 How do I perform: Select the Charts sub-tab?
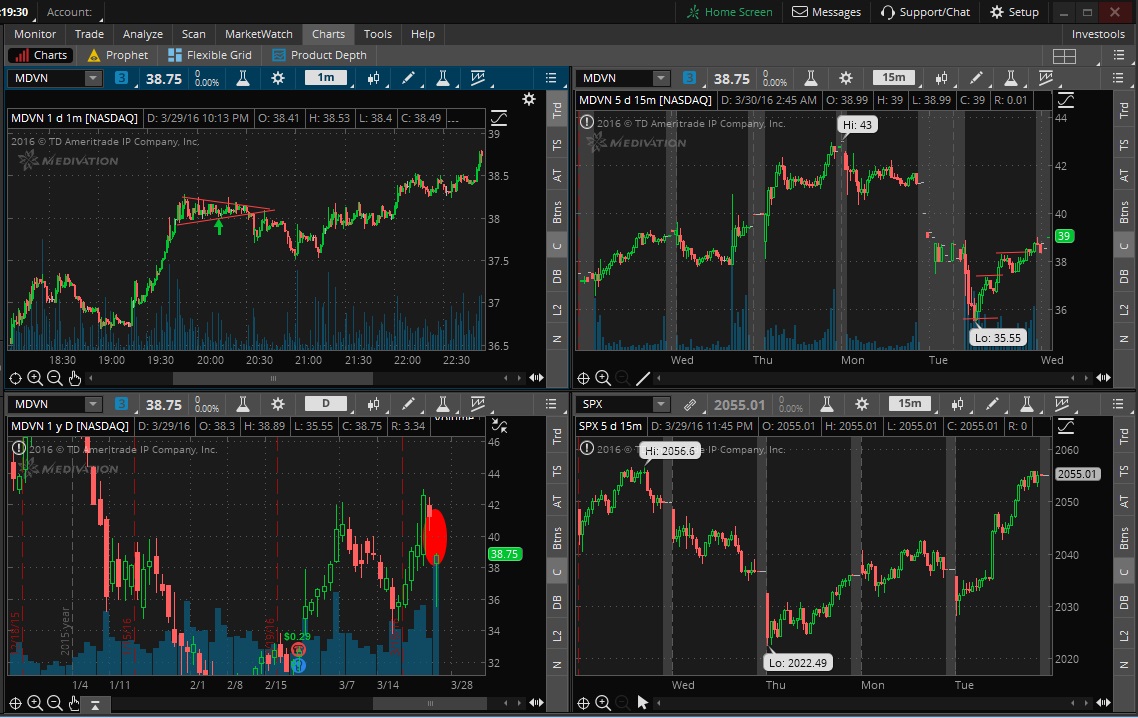[x=41, y=55]
